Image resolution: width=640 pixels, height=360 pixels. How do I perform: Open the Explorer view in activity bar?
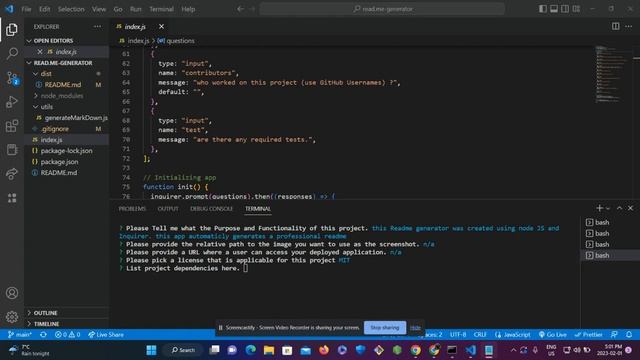click(x=12, y=29)
